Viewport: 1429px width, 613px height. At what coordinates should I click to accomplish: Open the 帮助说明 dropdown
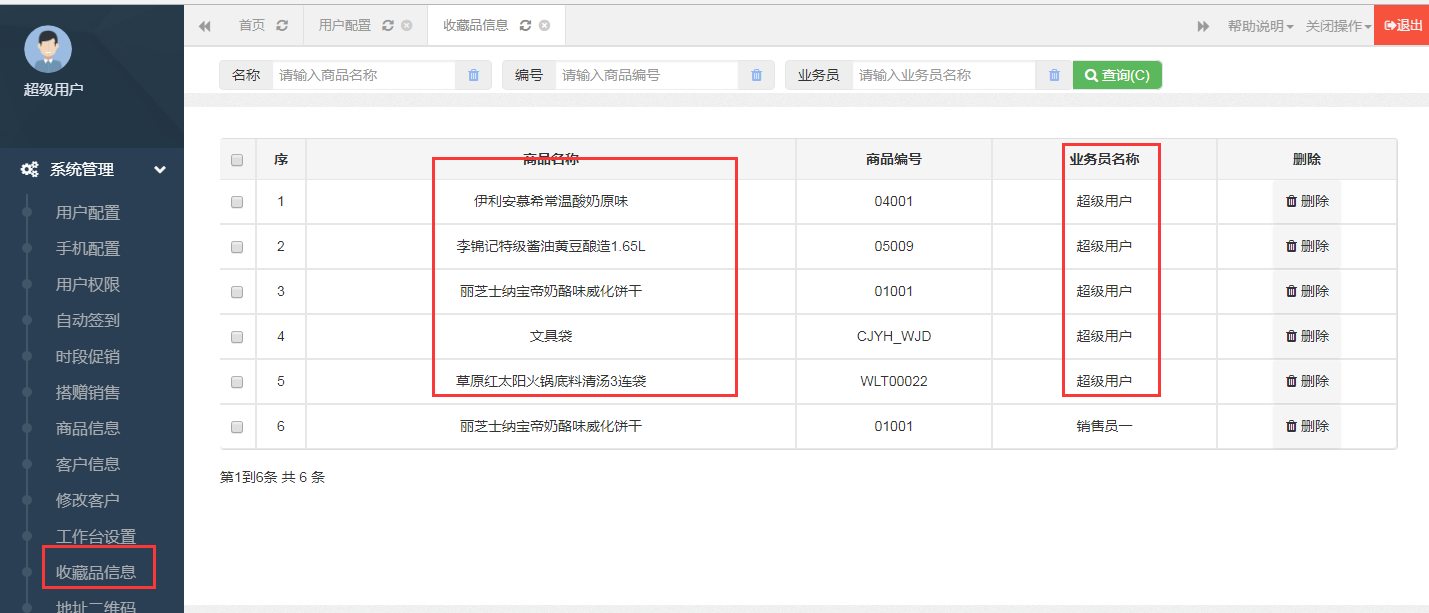point(1260,26)
